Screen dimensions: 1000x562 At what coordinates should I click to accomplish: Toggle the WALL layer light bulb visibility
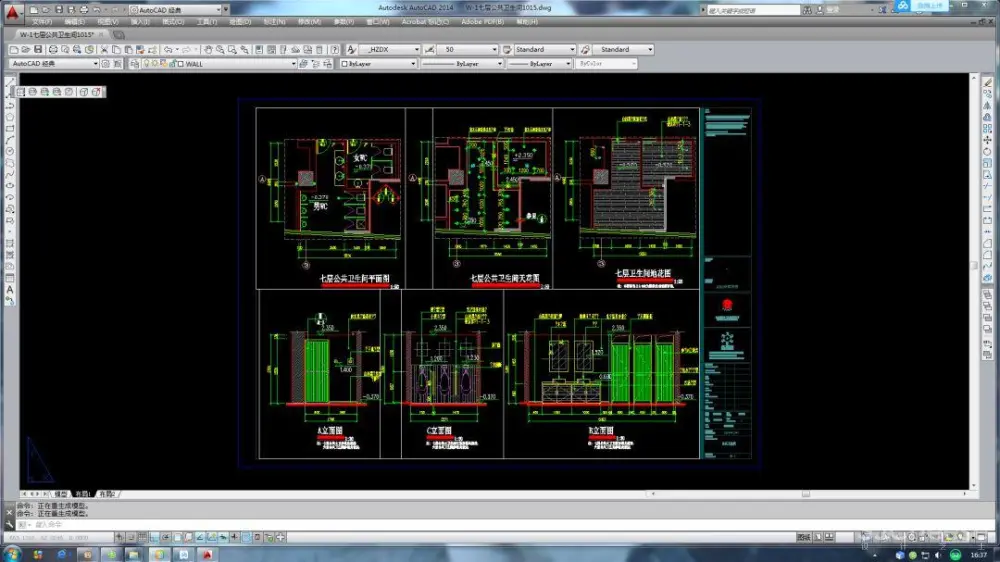[146, 63]
